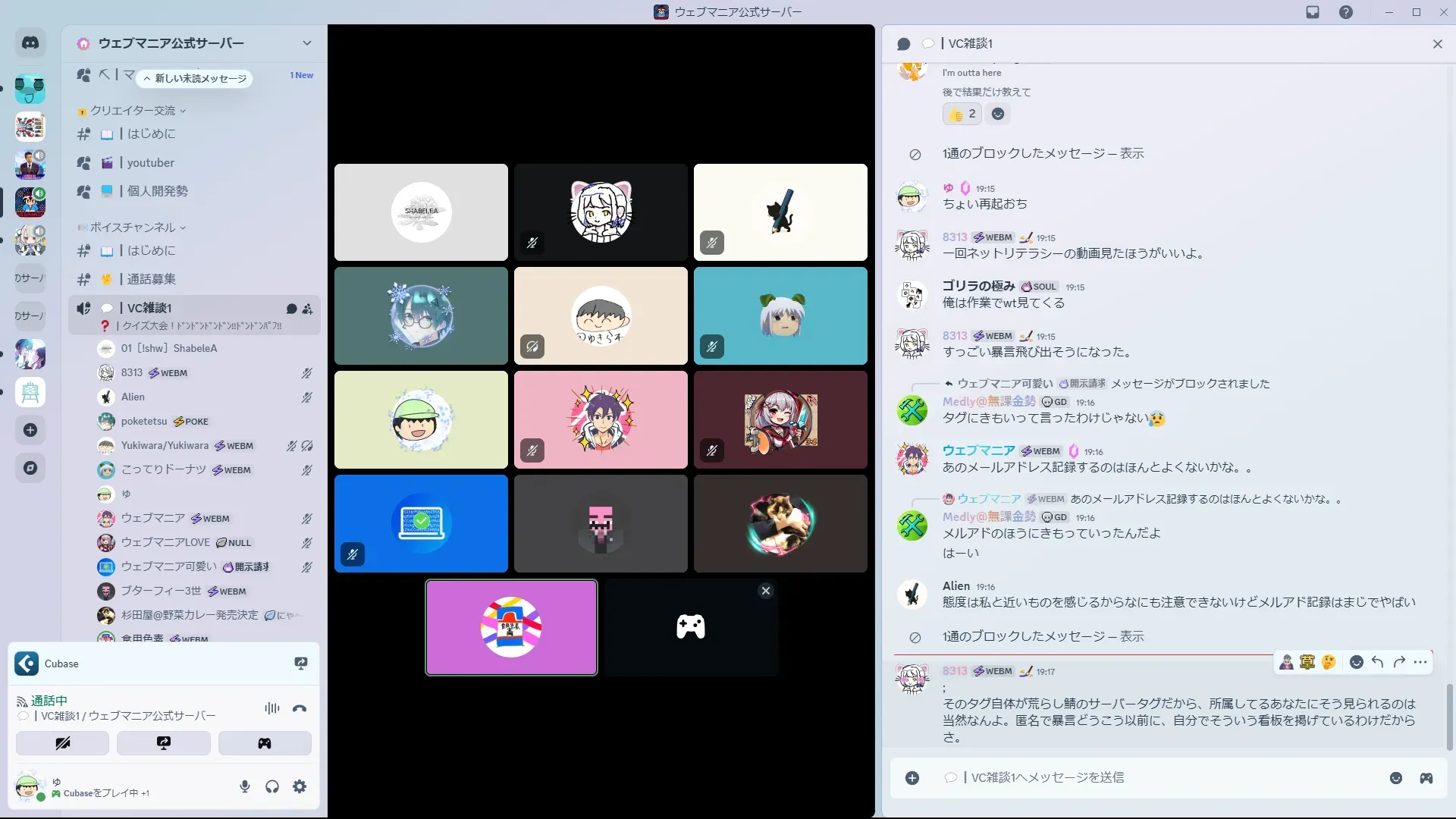This screenshot has height=819, width=1456.
Task: Collapse ボイスチャンネル category
Action: (x=133, y=227)
